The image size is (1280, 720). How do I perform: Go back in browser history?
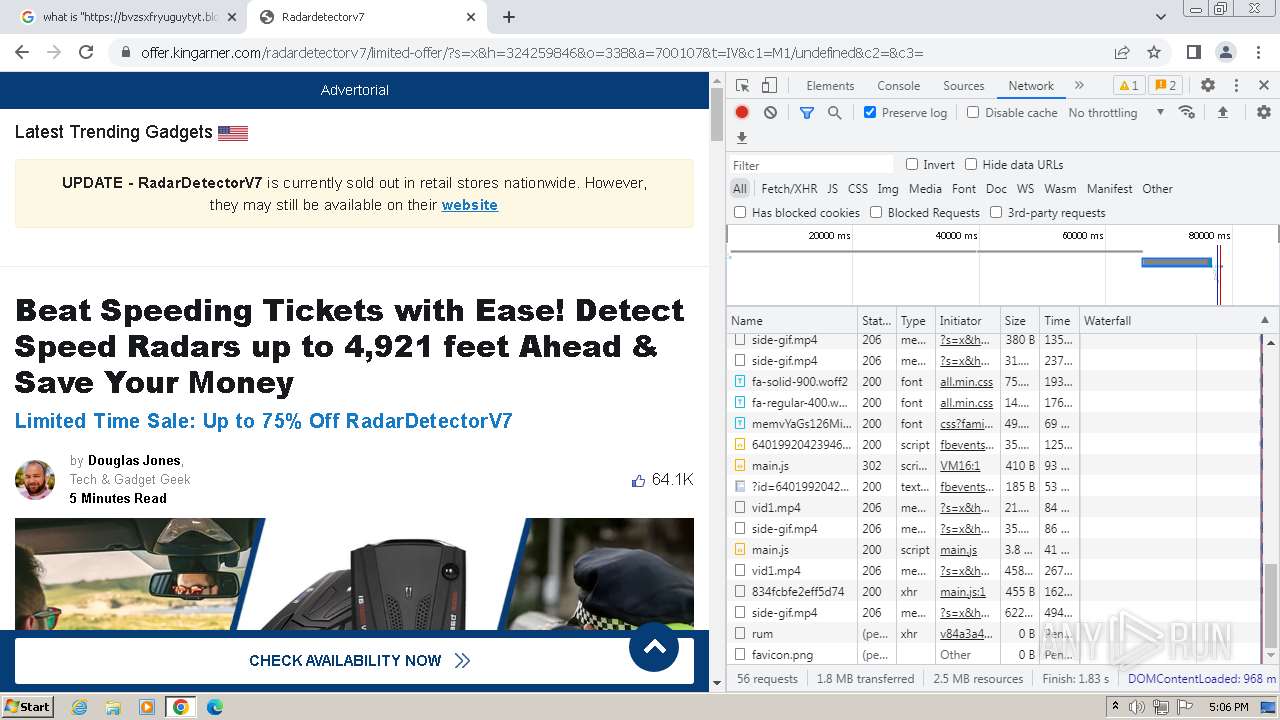(x=22, y=52)
